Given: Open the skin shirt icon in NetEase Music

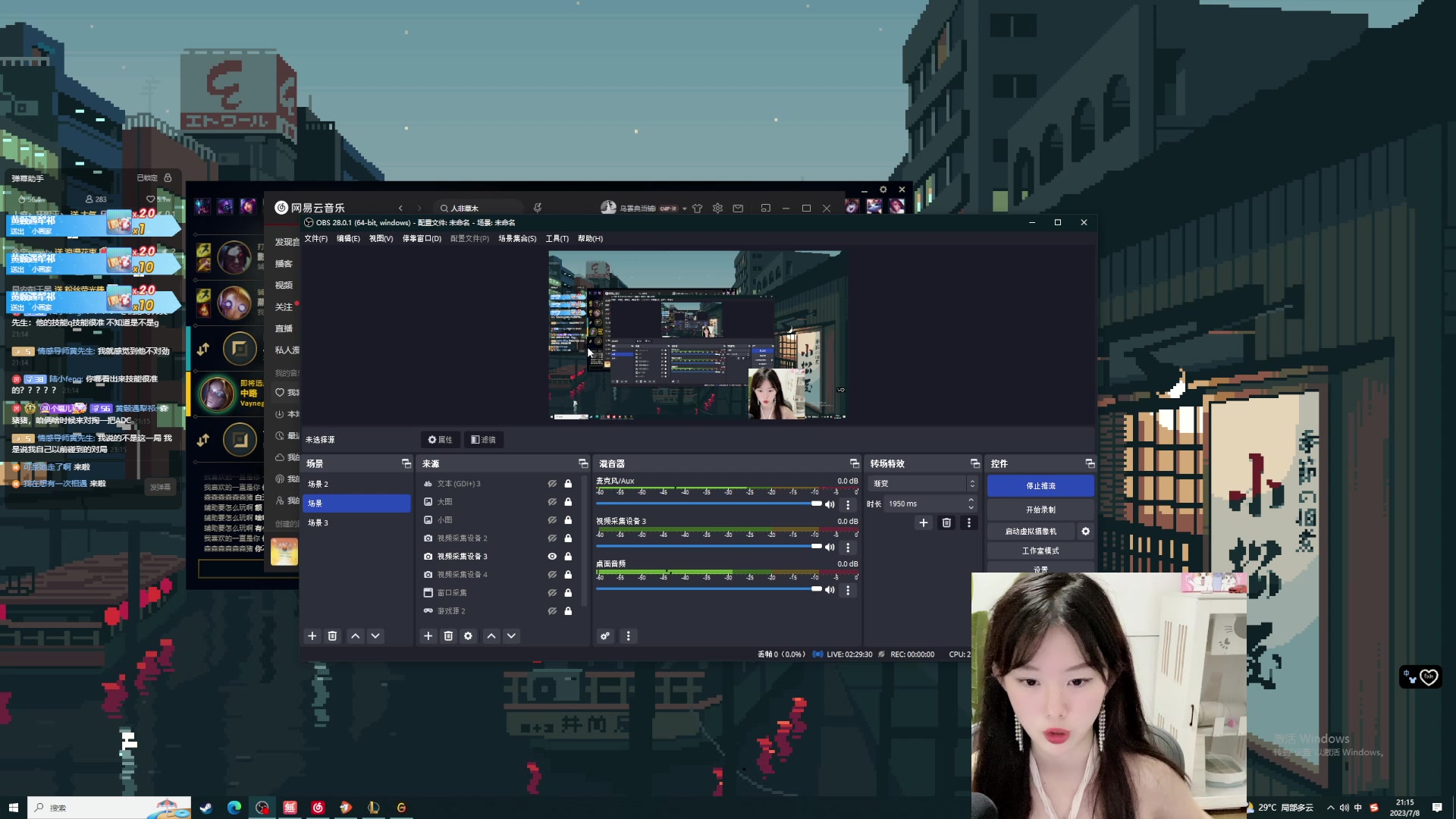Looking at the screenshot, I should pyautogui.click(x=697, y=208).
